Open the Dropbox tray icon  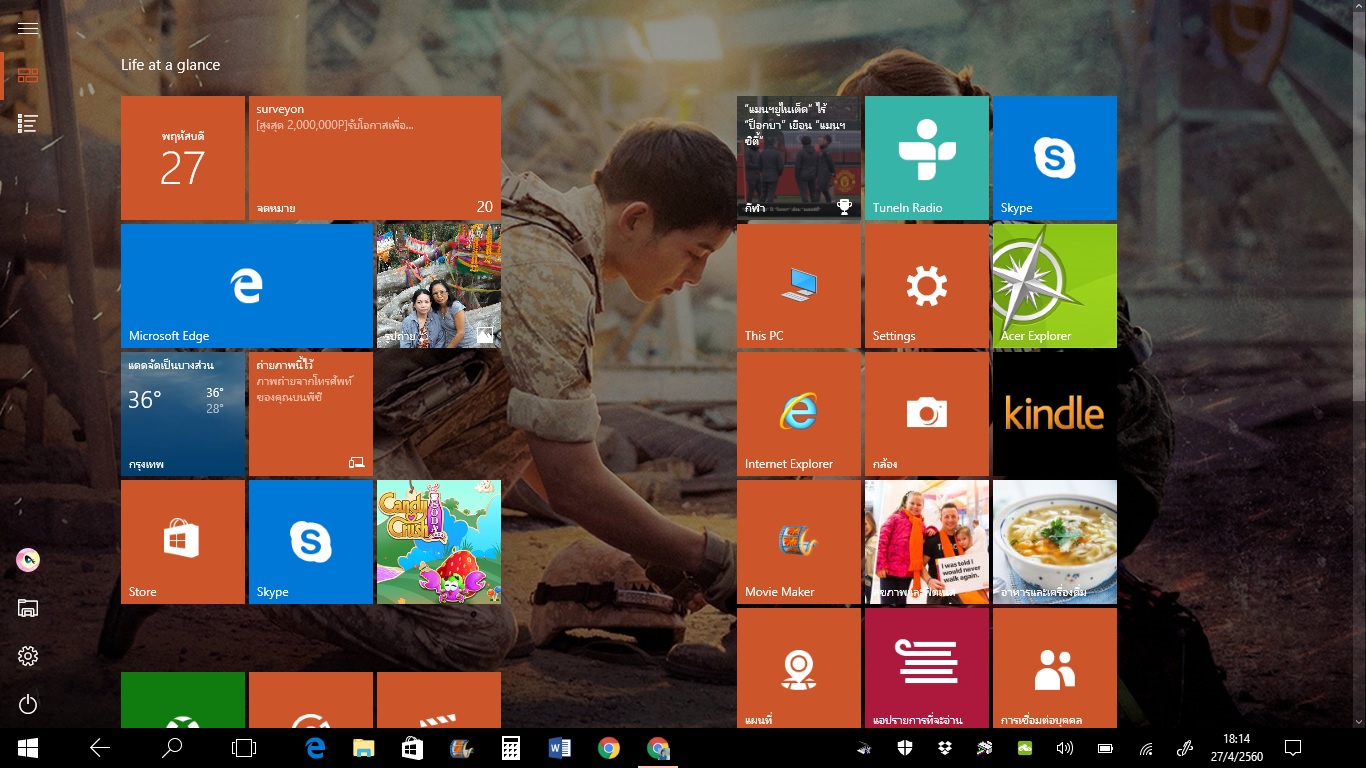(945, 748)
